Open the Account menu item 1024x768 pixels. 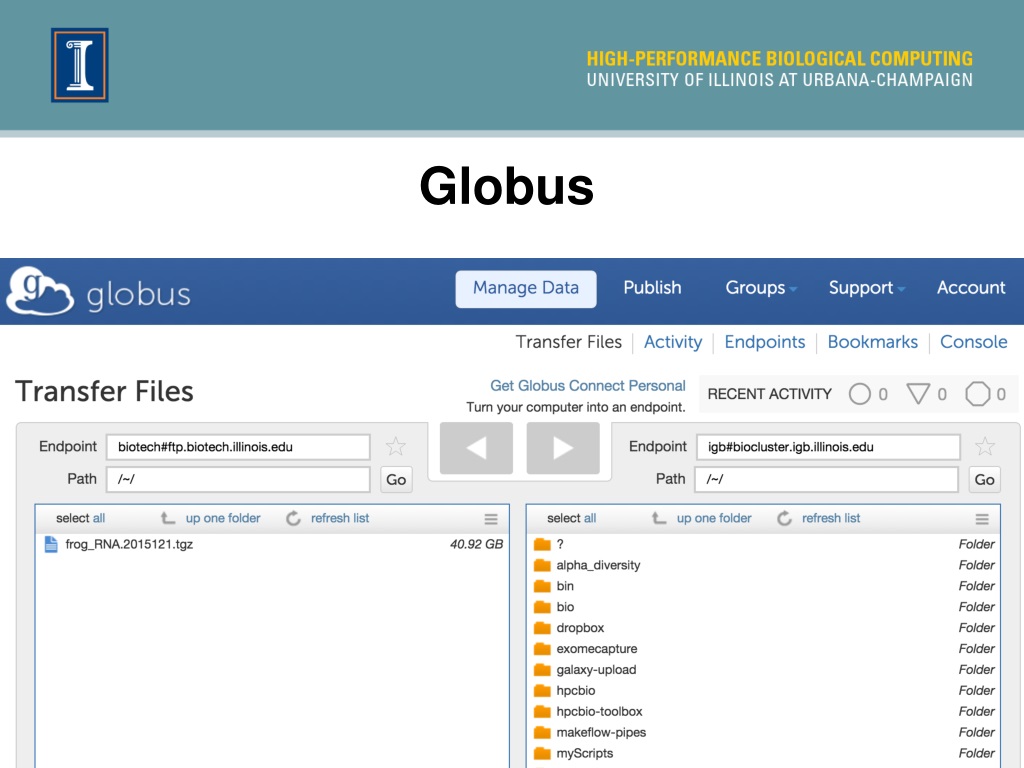pos(971,288)
